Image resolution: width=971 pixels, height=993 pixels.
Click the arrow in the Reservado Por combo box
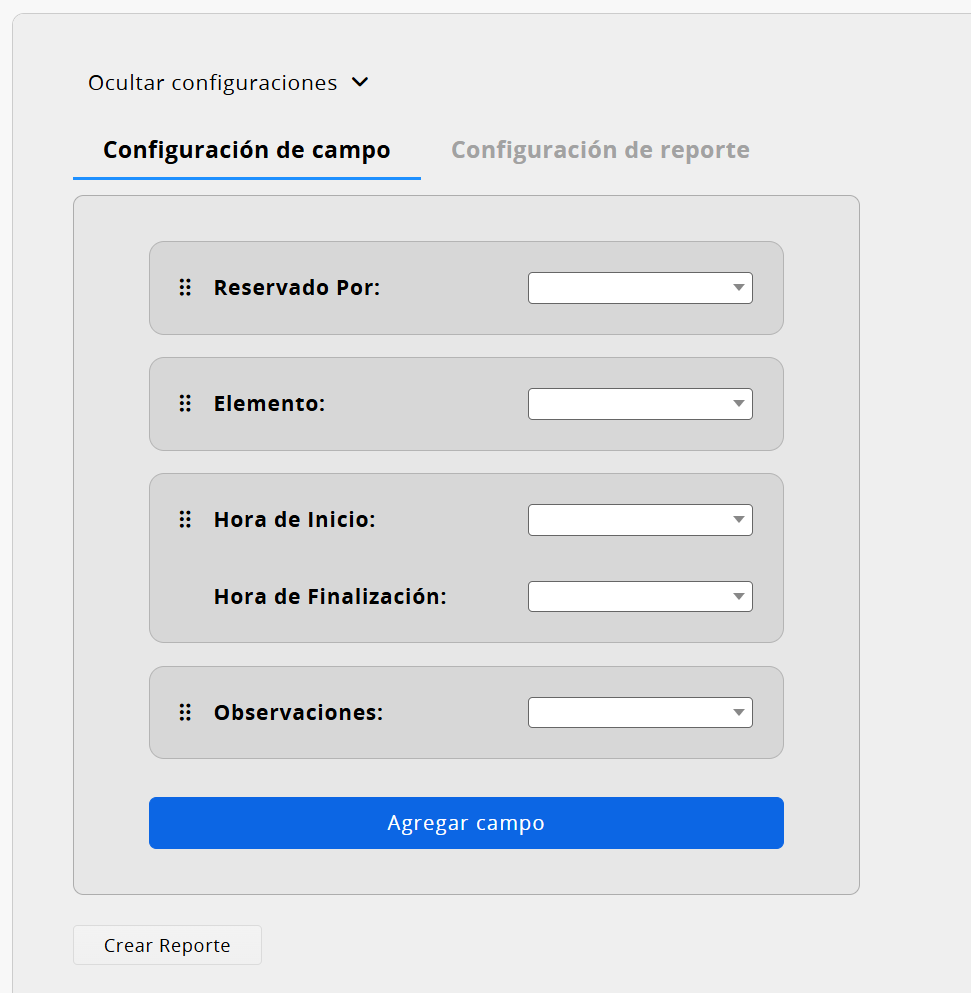click(x=739, y=288)
